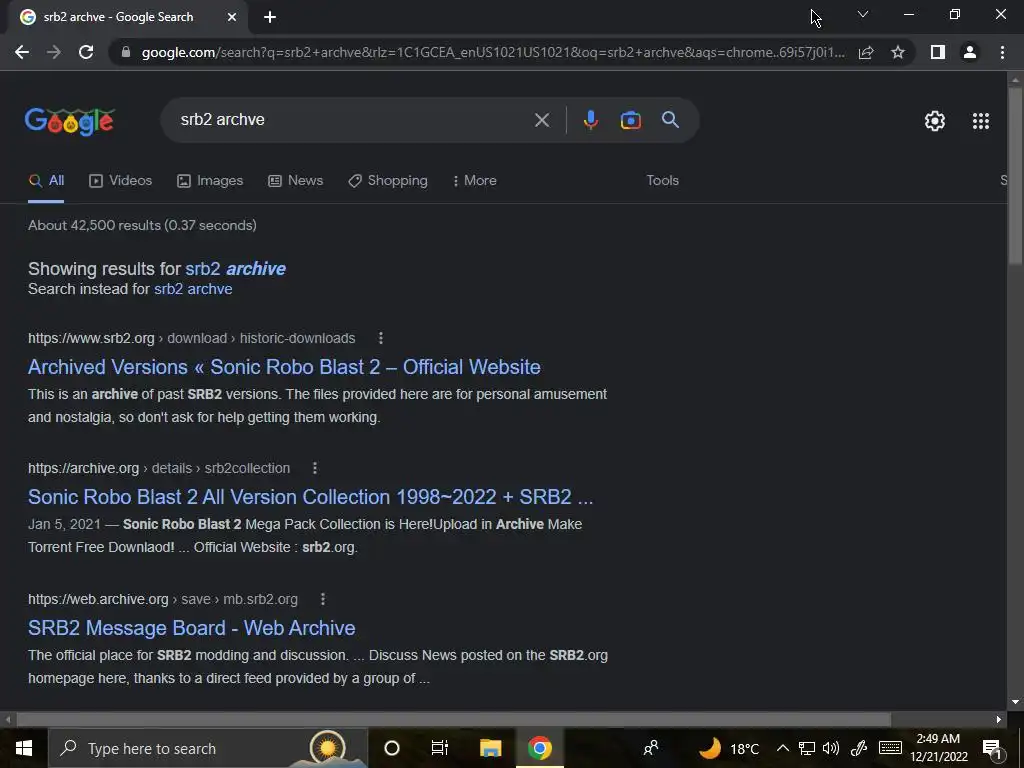Click the scroll-down arrow of page scrollbar
1024x768 pixels.
point(1015,702)
